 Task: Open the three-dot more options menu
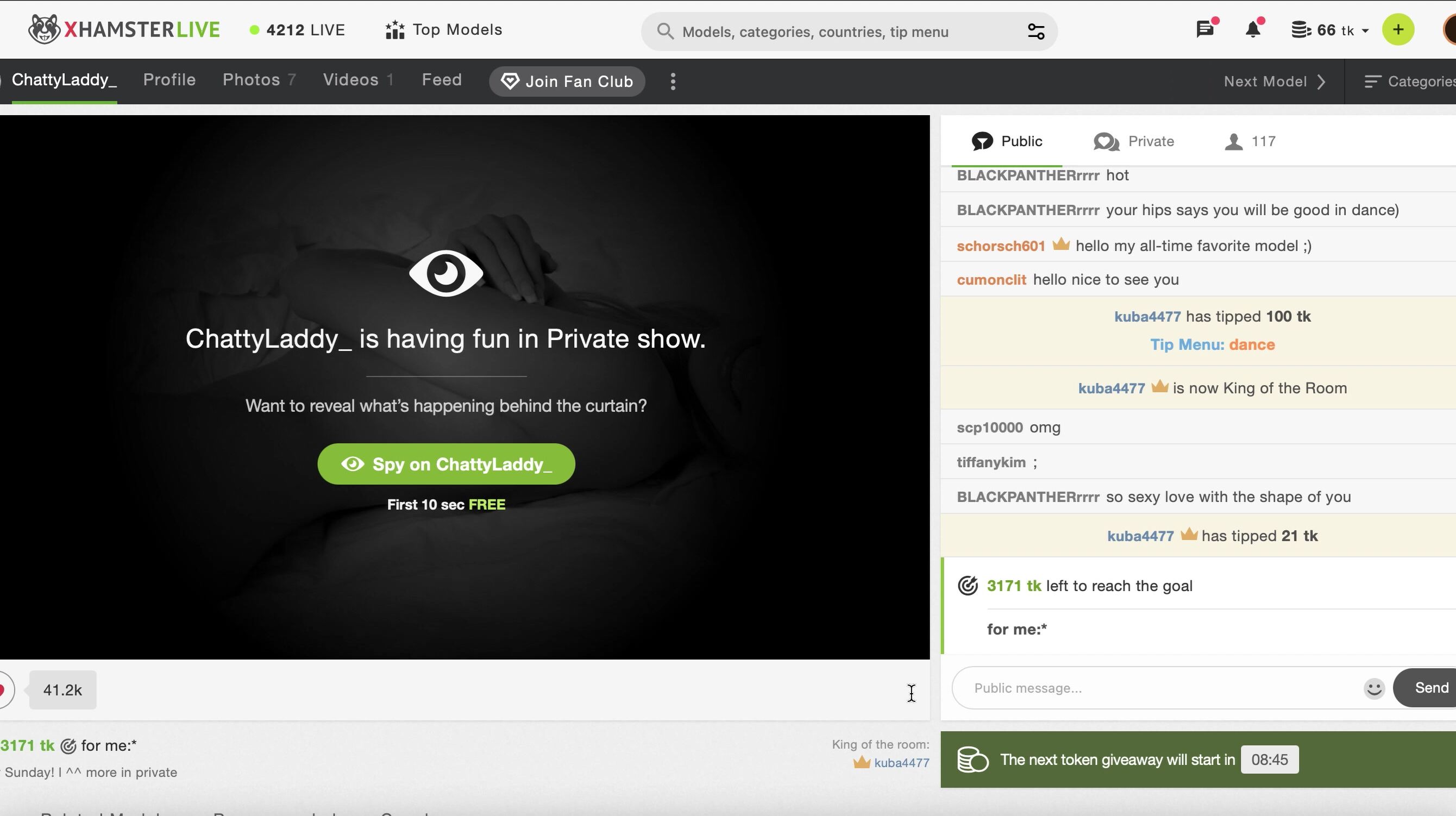pos(673,81)
